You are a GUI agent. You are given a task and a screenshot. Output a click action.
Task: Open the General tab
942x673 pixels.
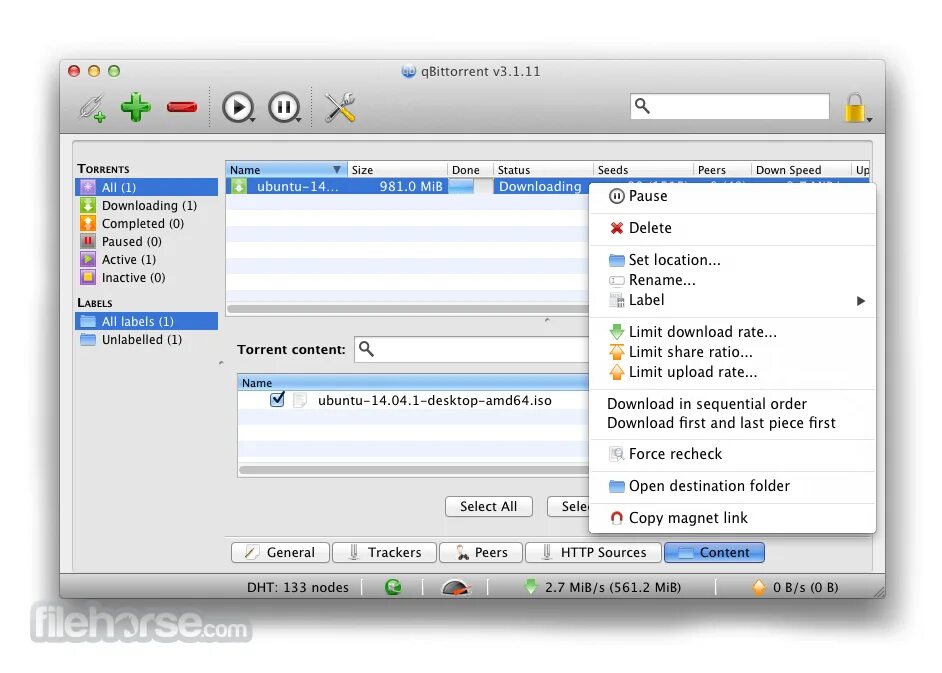[281, 552]
